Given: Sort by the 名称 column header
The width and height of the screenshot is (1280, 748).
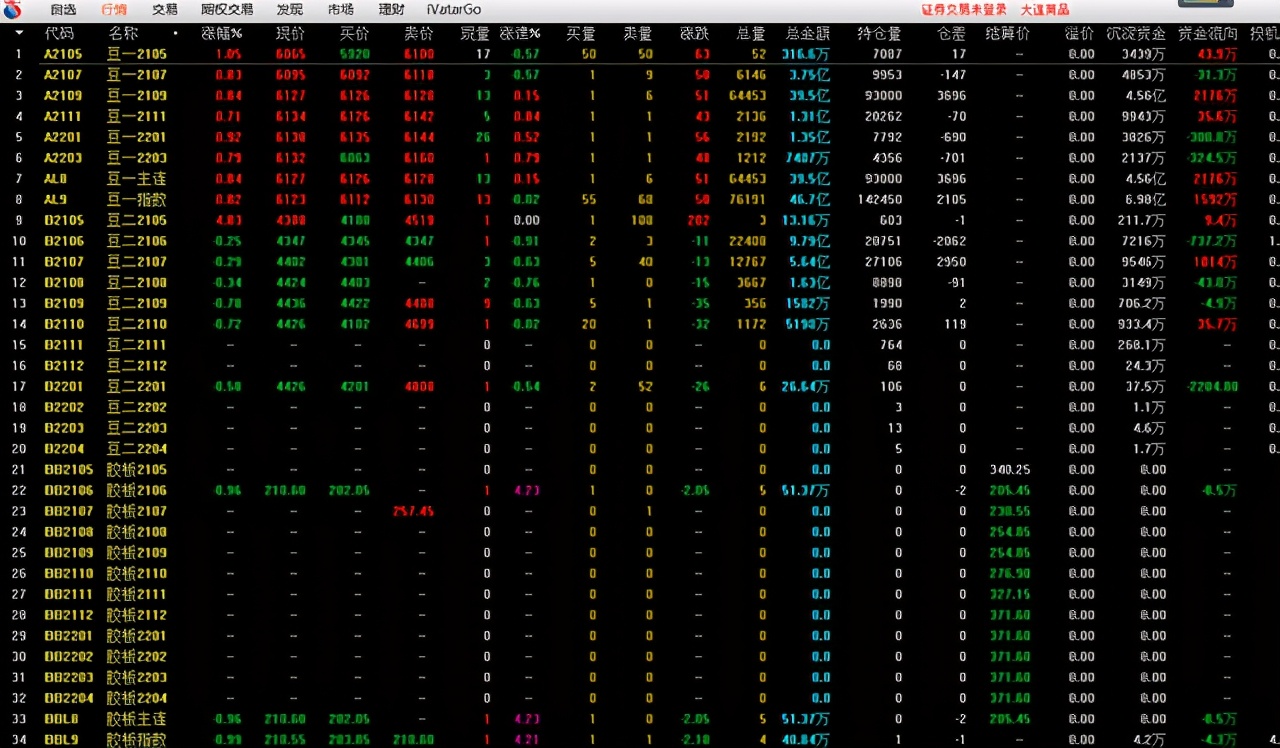Looking at the screenshot, I should click(x=123, y=33).
